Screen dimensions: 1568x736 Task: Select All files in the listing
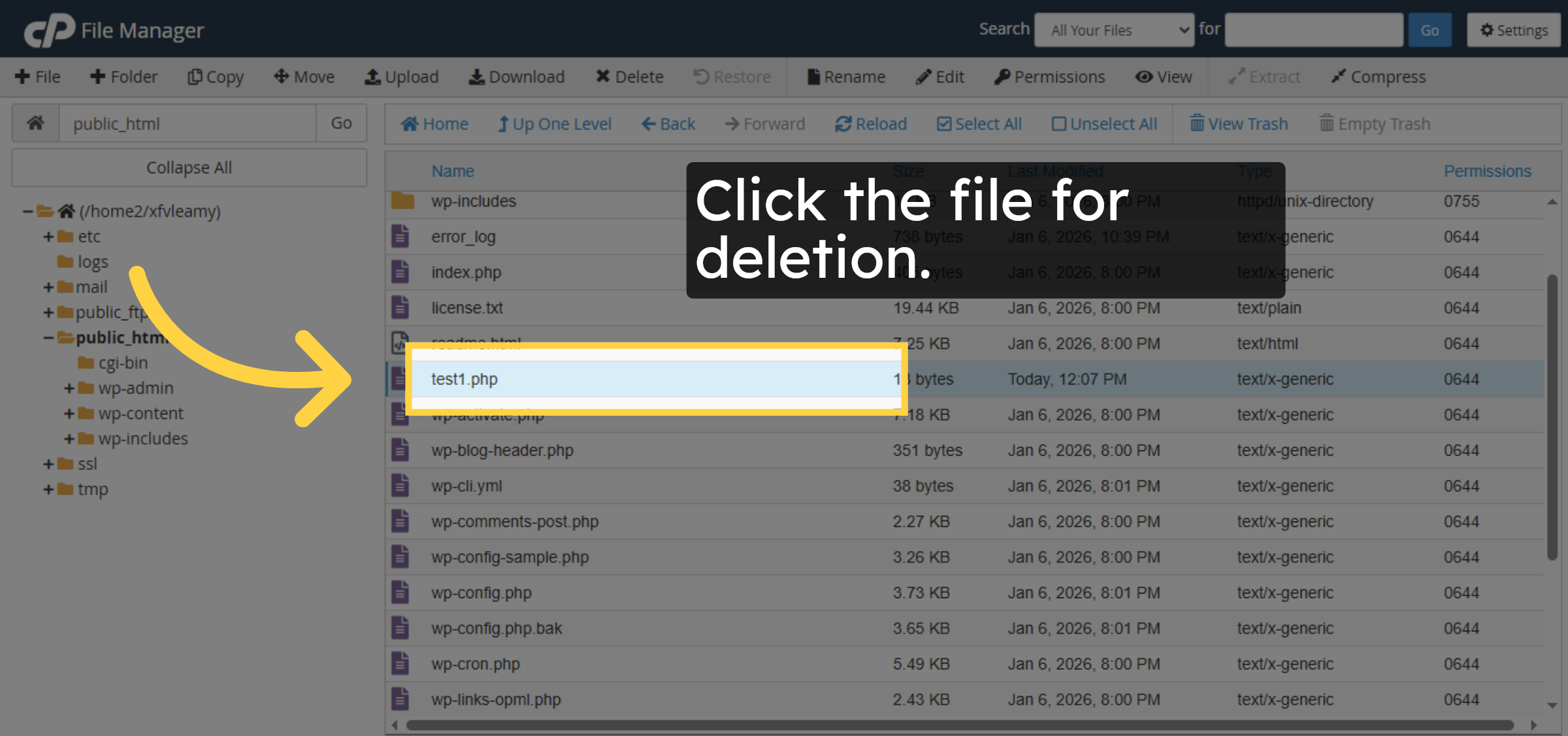pos(979,124)
